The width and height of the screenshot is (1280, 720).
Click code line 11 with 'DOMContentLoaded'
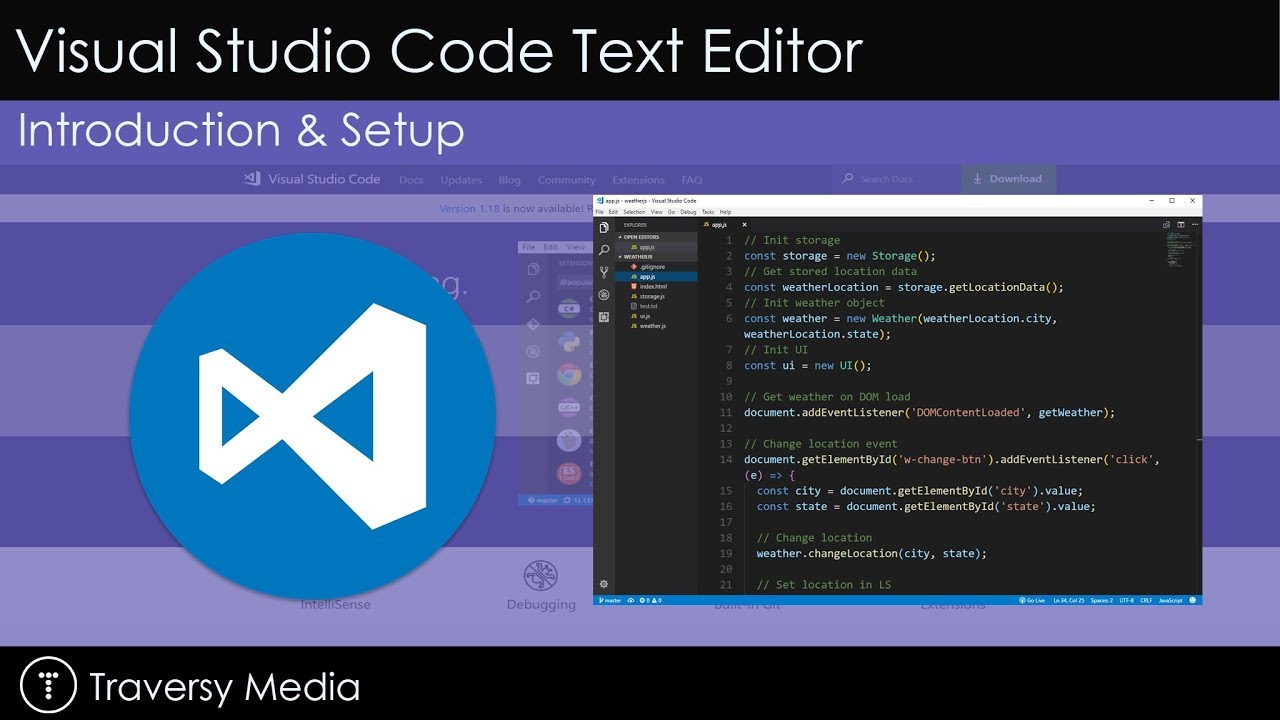[929, 412]
